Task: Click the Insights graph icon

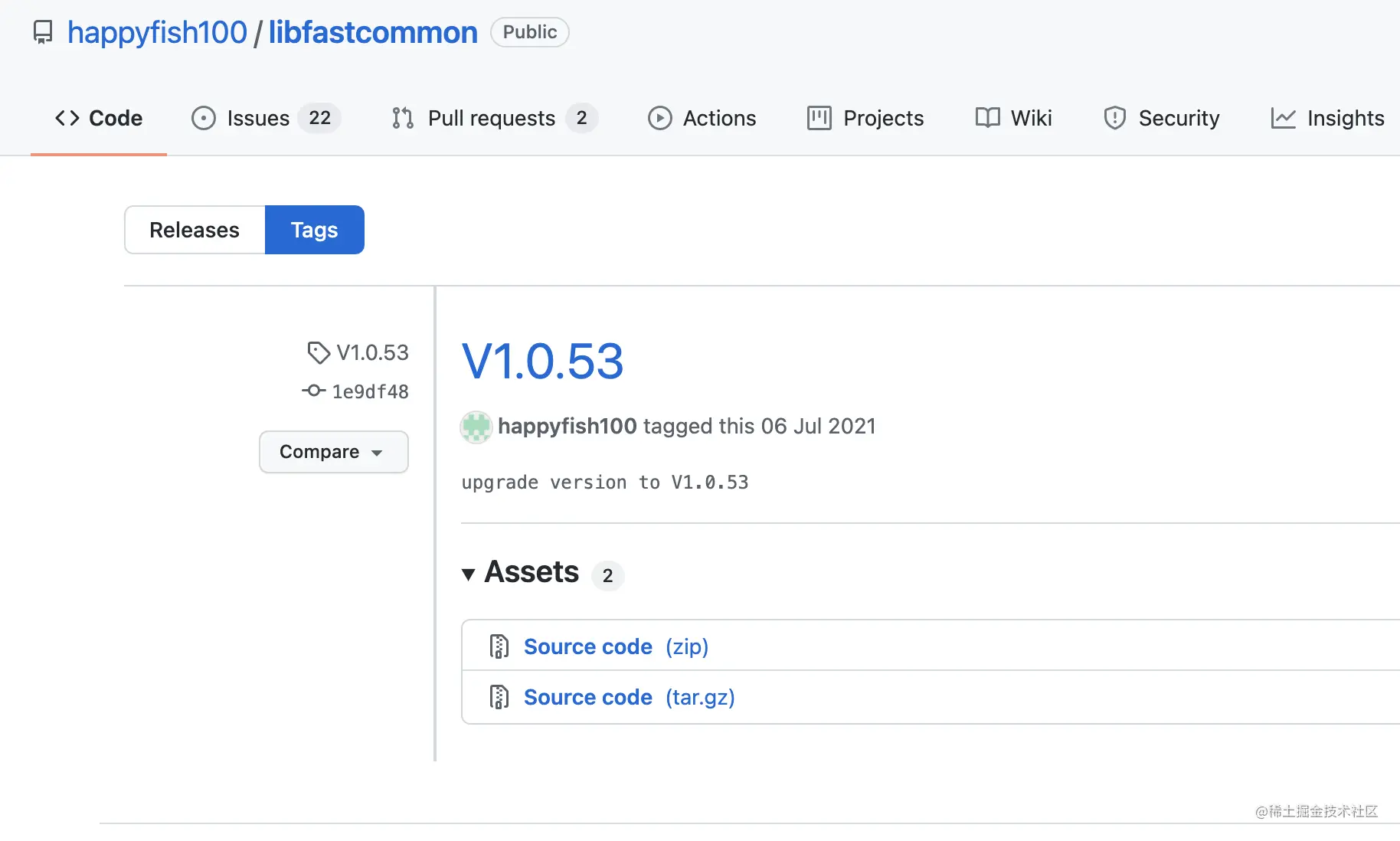Action: (1284, 118)
